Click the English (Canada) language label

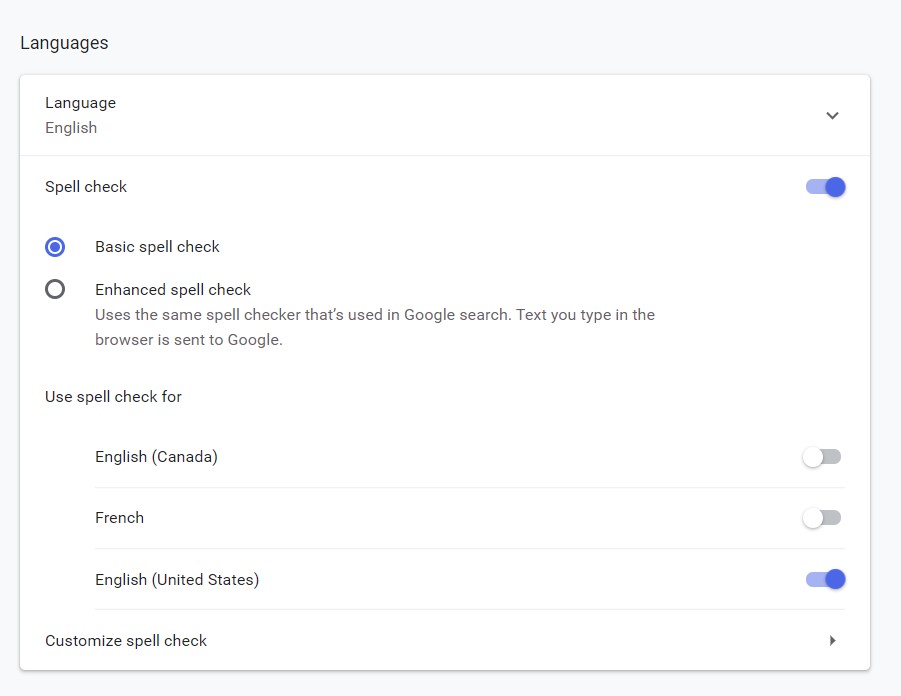pyautogui.click(x=156, y=457)
